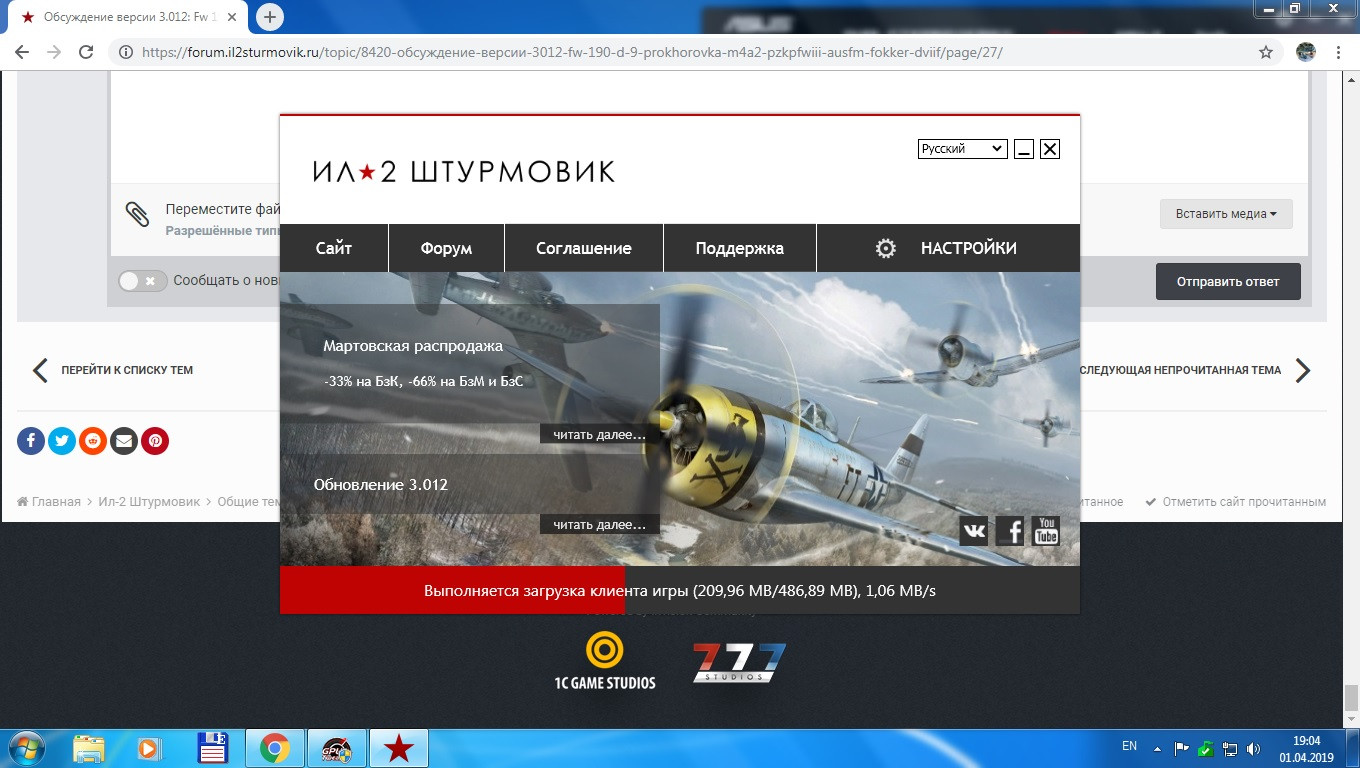
Task: Open Chrome from the Windows taskbar
Action: click(x=275, y=748)
